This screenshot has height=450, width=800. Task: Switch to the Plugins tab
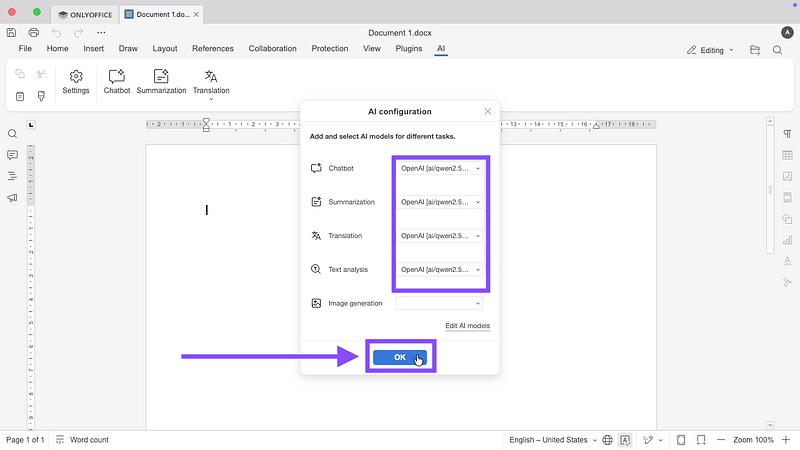coord(408,48)
